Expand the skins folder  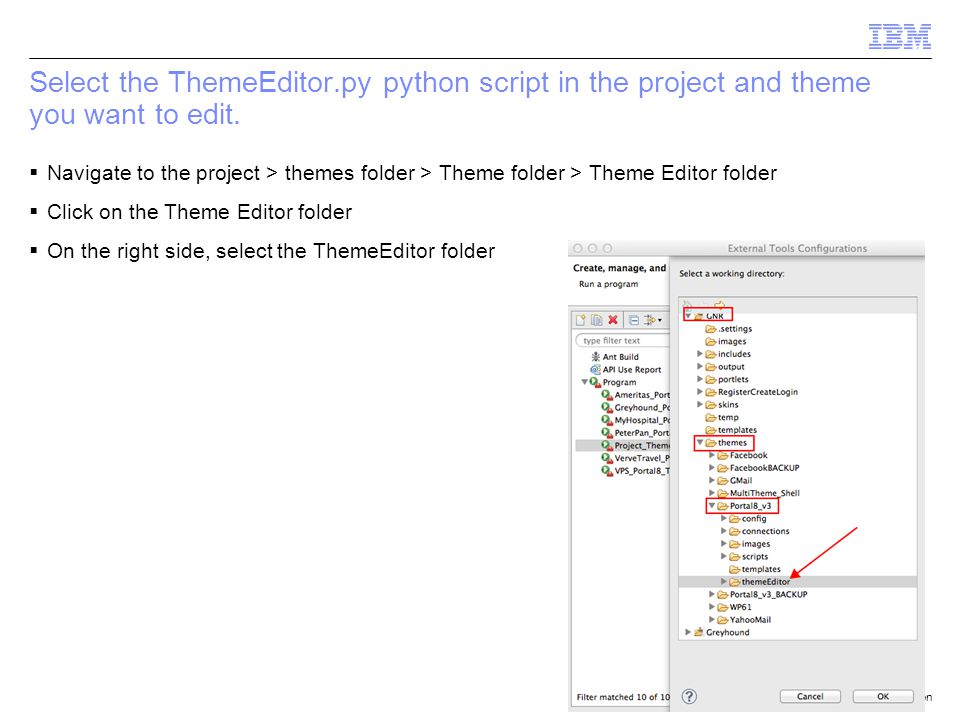(x=700, y=405)
